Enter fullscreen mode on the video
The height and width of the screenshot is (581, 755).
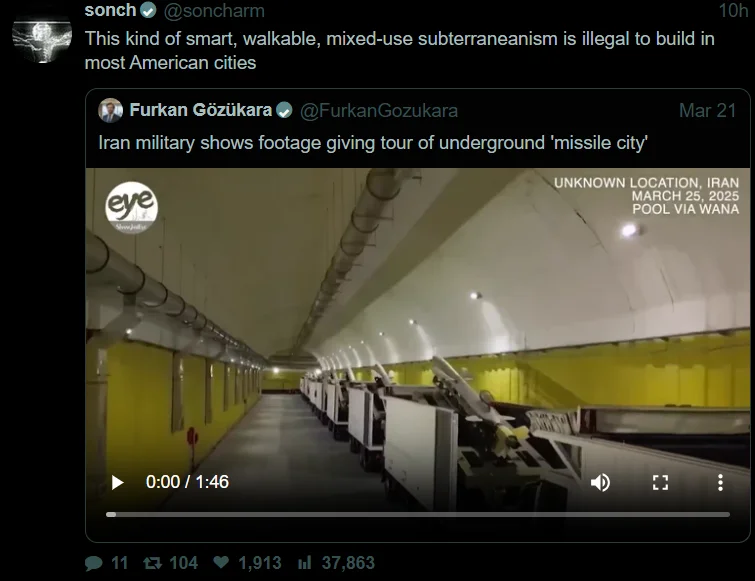coord(660,482)
